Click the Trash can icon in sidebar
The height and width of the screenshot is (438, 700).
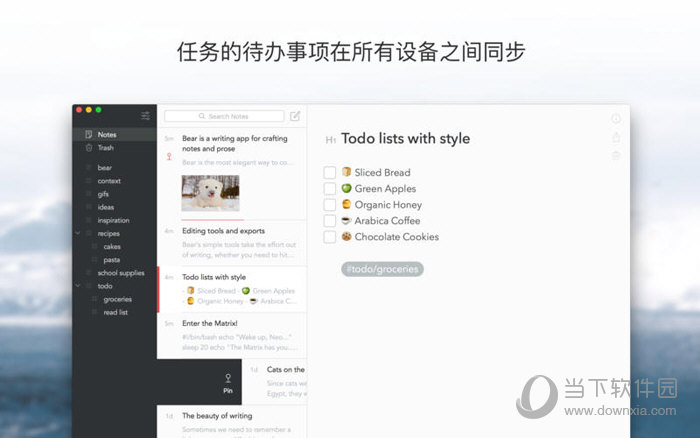coord(88,148)
